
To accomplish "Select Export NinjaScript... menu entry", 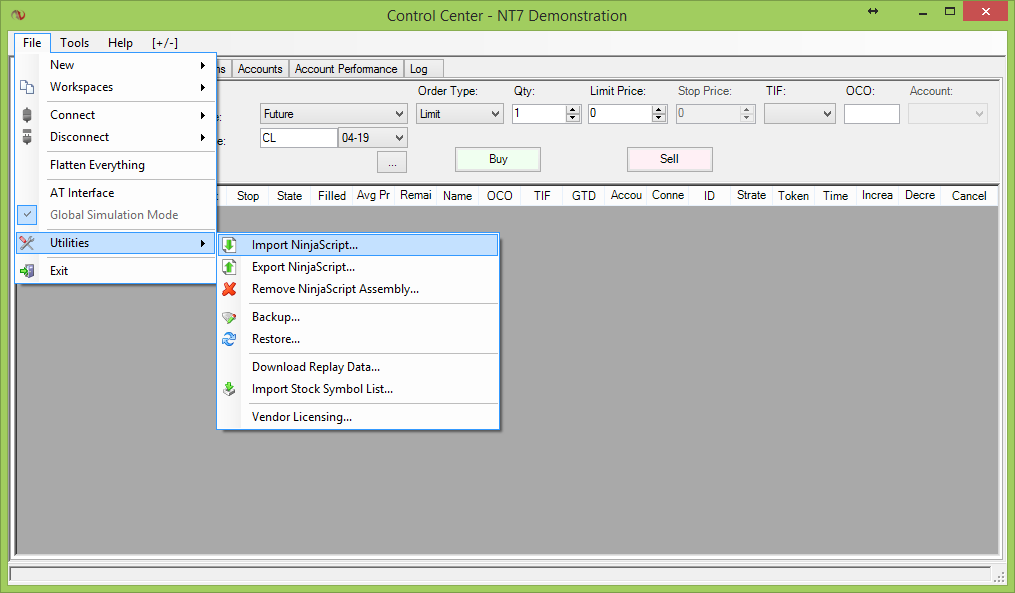I will [358, 267].
